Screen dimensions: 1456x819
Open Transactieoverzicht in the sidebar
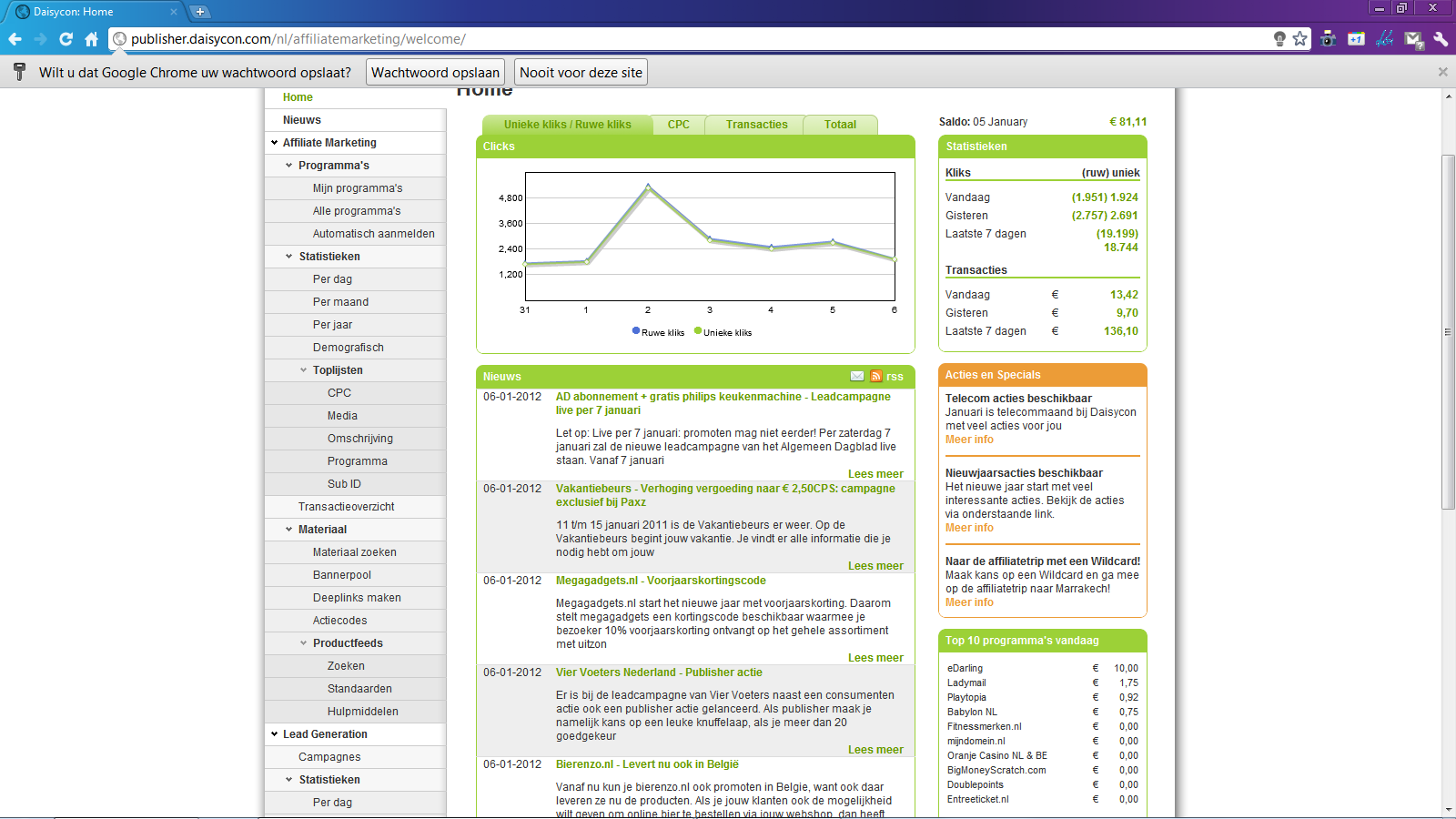click(346, 507)
